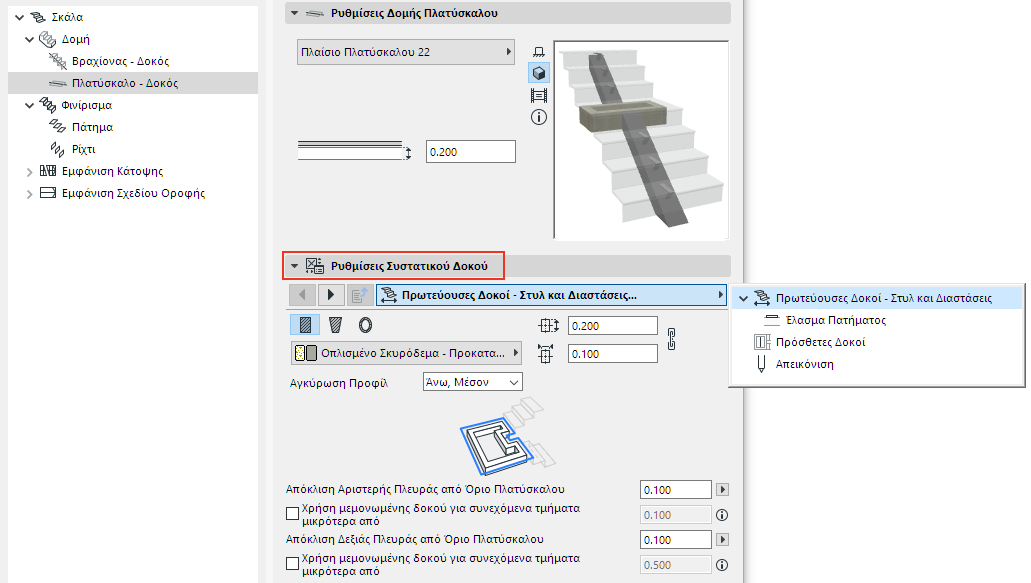This screenshot has height=583, width=1031.
Task: Edit beam height field 0.100
Action: (613, 354)
